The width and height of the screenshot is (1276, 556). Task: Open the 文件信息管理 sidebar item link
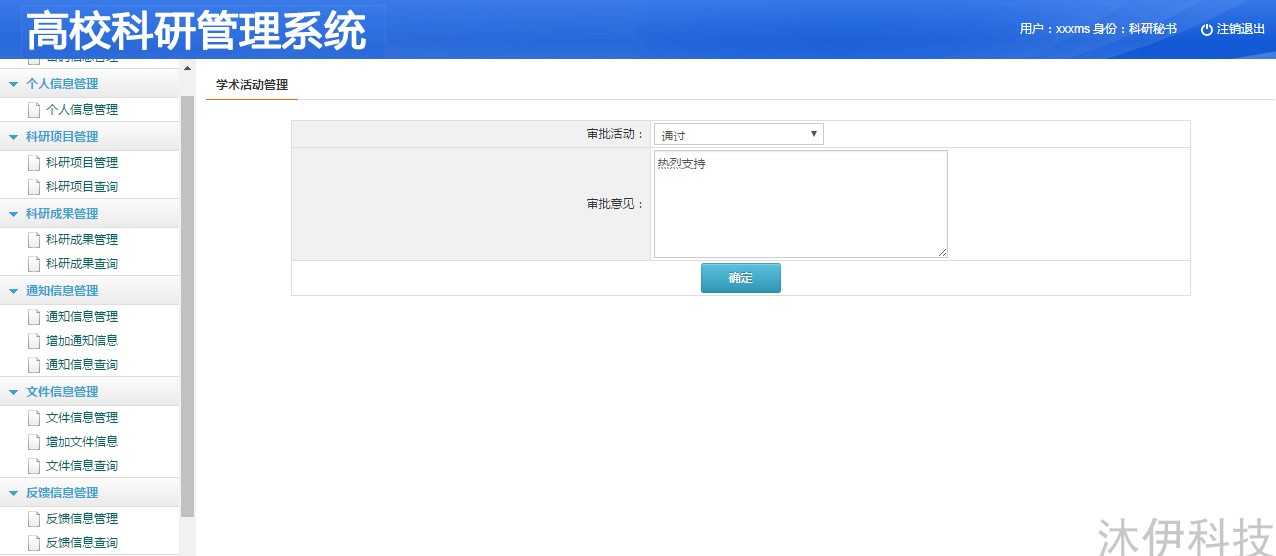coord(82,418)
